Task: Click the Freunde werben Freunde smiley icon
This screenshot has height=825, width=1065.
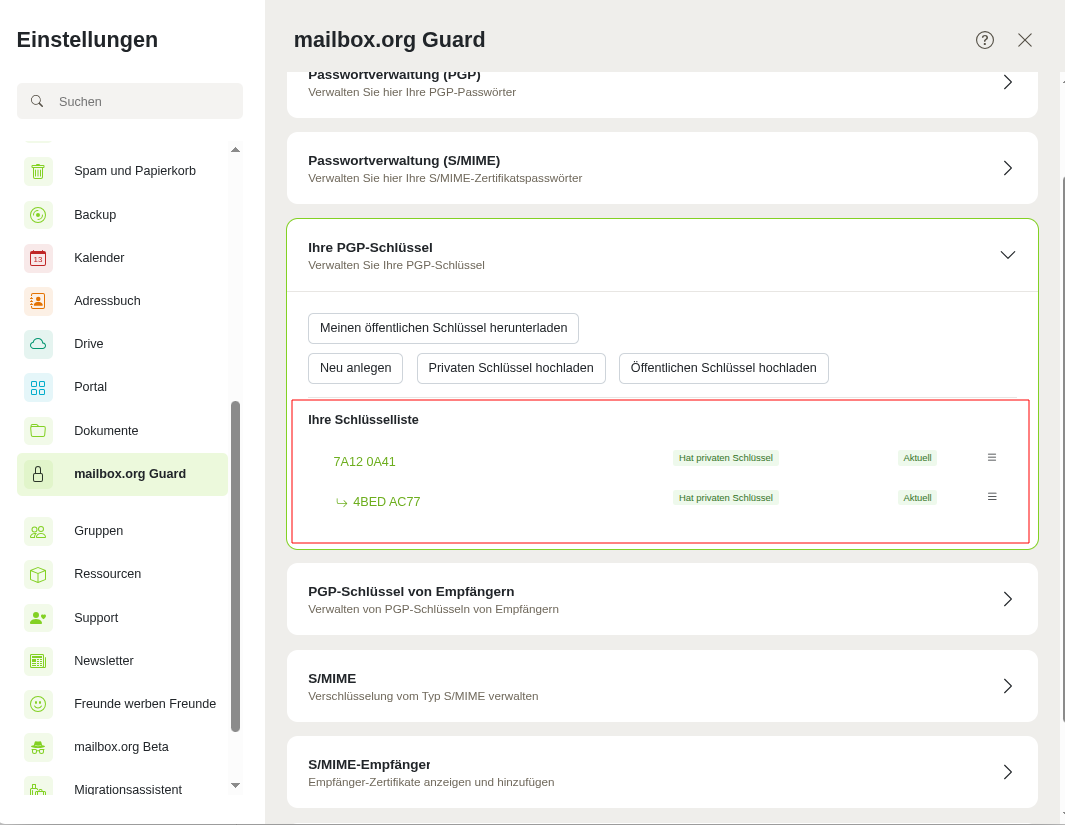Action: (x=38, y=704)
